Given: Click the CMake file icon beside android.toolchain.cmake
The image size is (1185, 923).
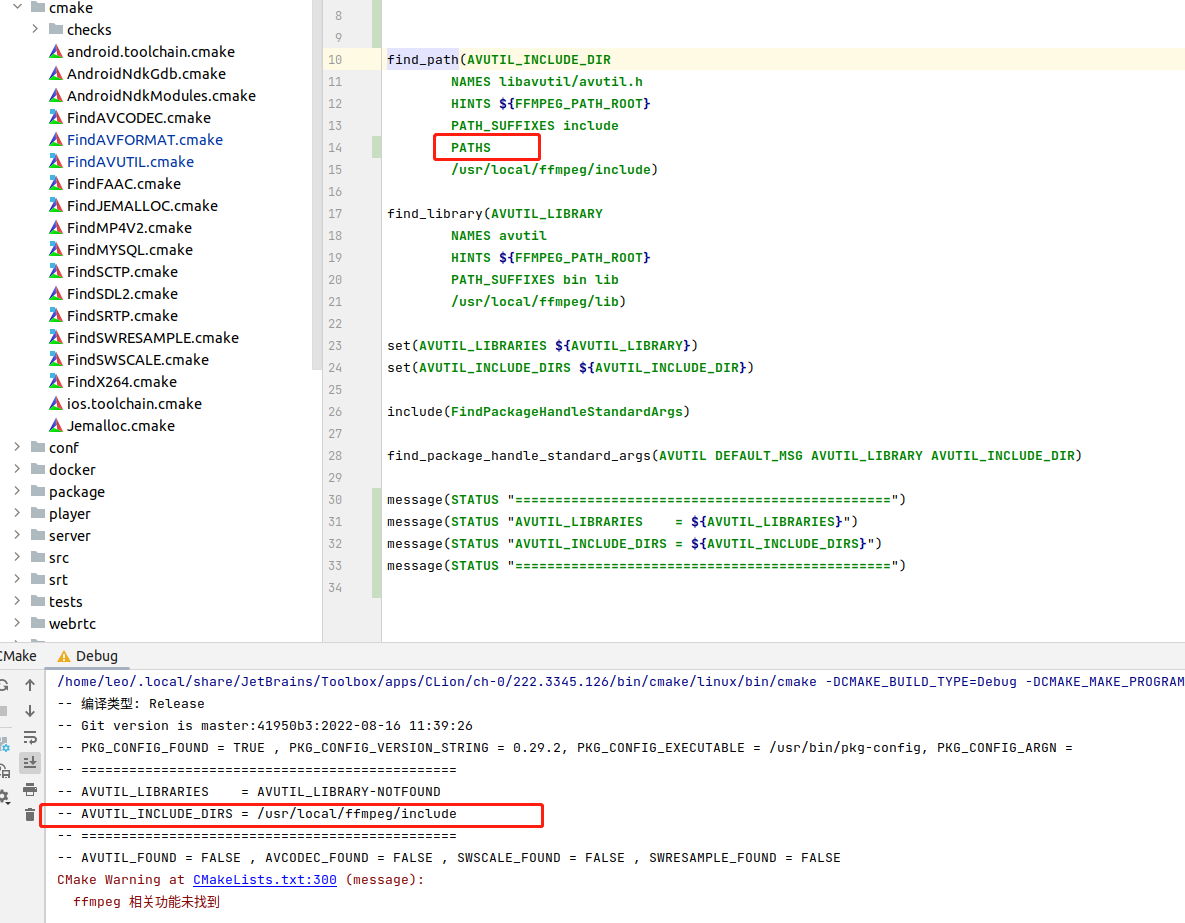Looking at the screenshot, I should pyautogui.click(x=55, y=51).
